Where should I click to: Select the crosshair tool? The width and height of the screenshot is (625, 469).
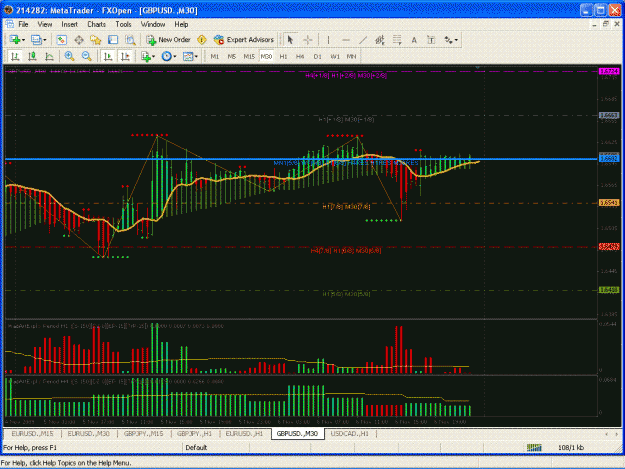308,40
